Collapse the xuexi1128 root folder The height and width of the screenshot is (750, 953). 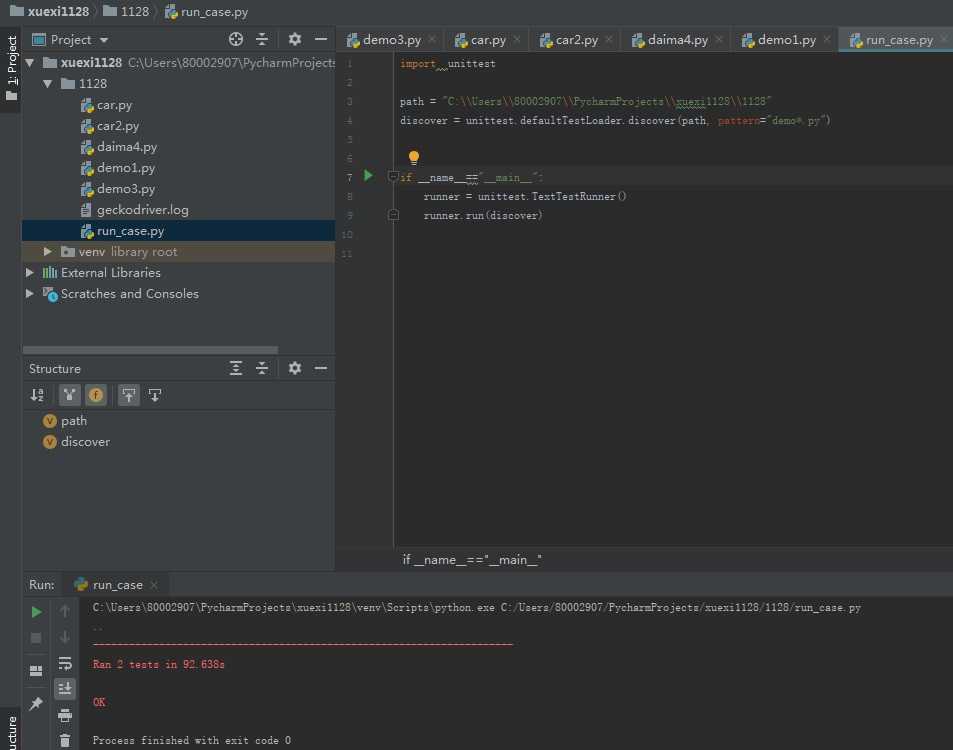pos(30,63)
